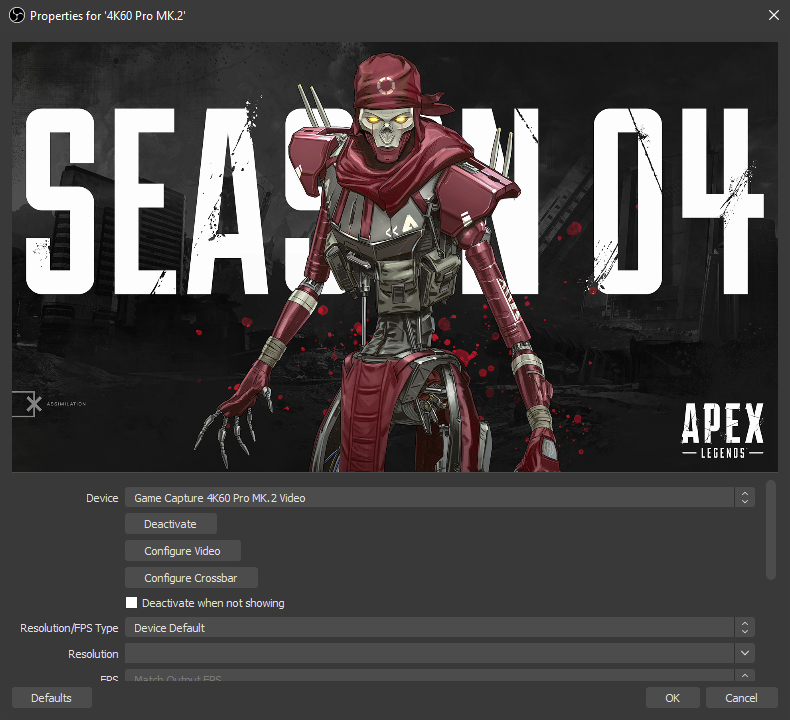Open the FPS 'Match Output FPS' dropdown

(x=430, y=678)
